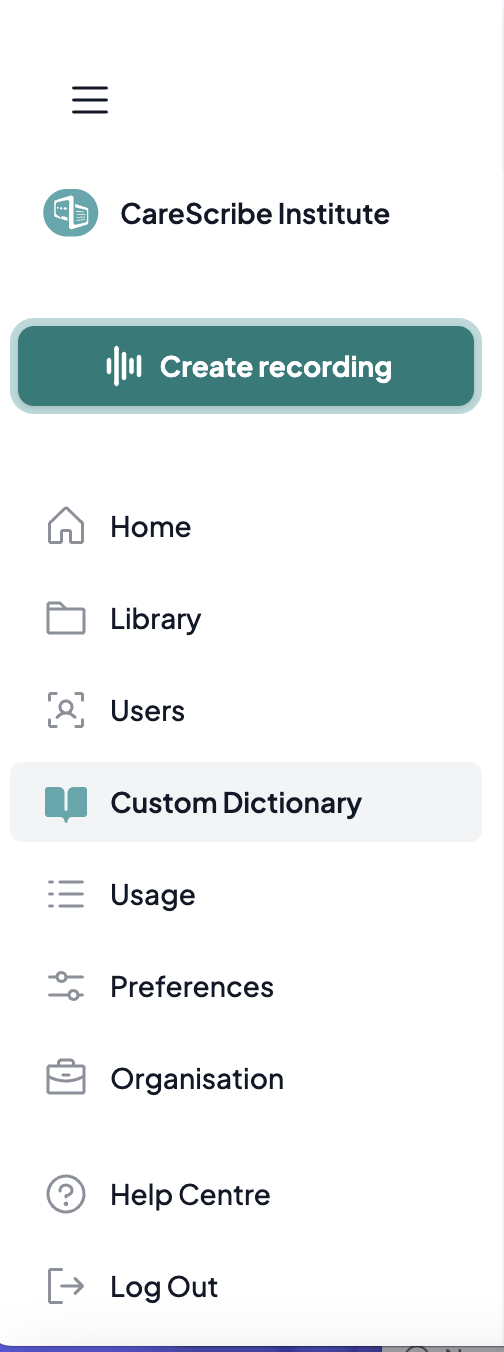Click the Log Out arrow icon

(66, 1286)
